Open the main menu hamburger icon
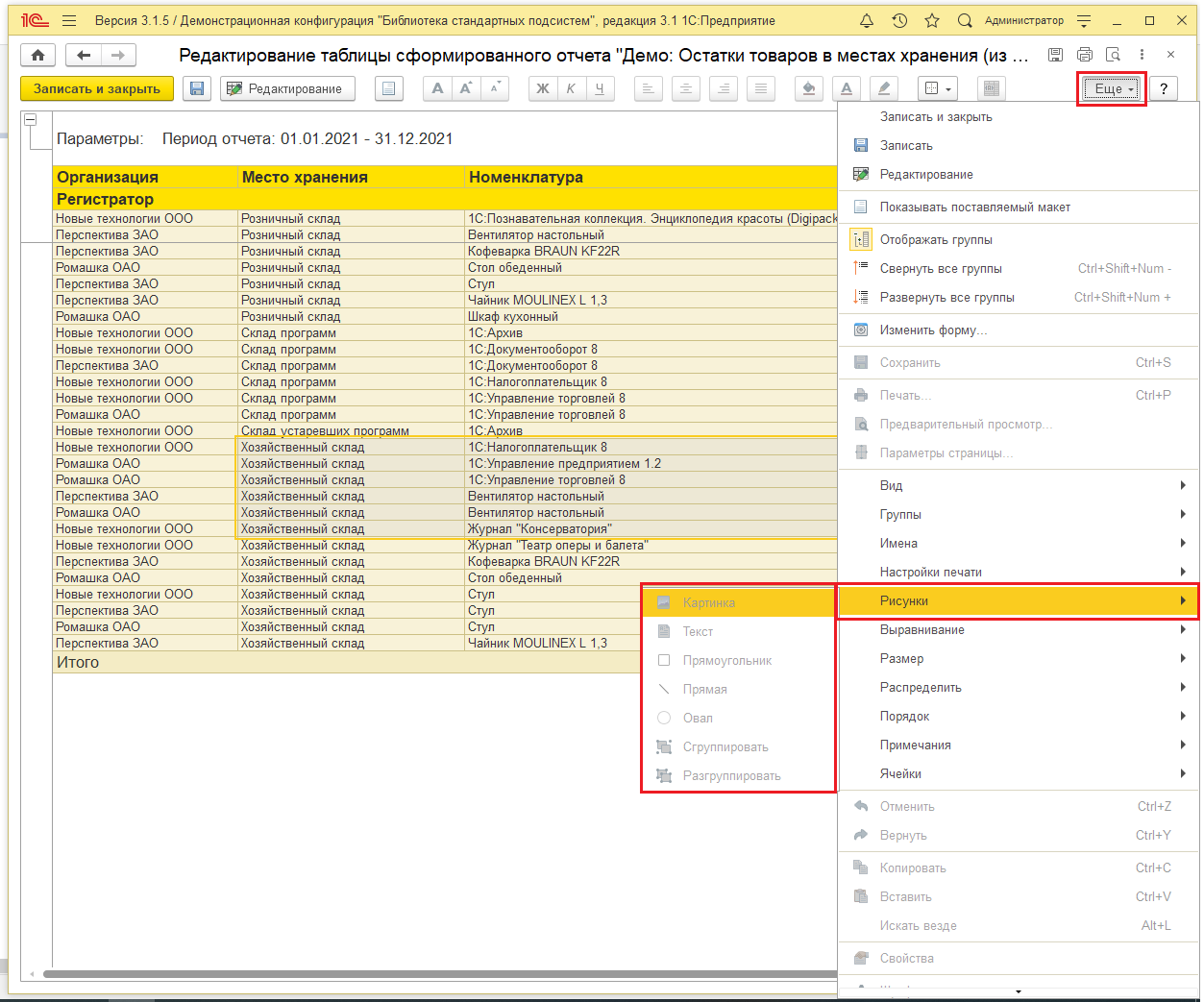This screenshot has width=1204, height=1002. click(68, 20)
